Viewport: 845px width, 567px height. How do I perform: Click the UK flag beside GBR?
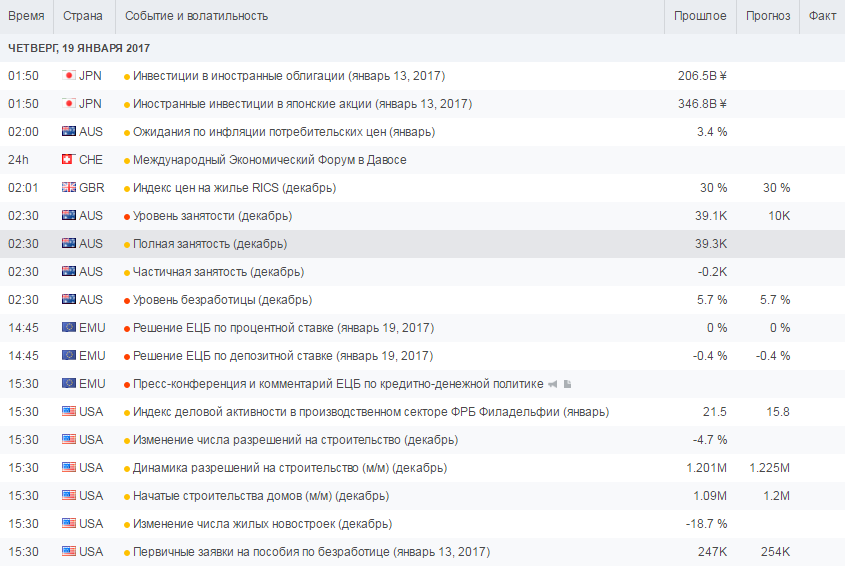click(x=69, y=188)
